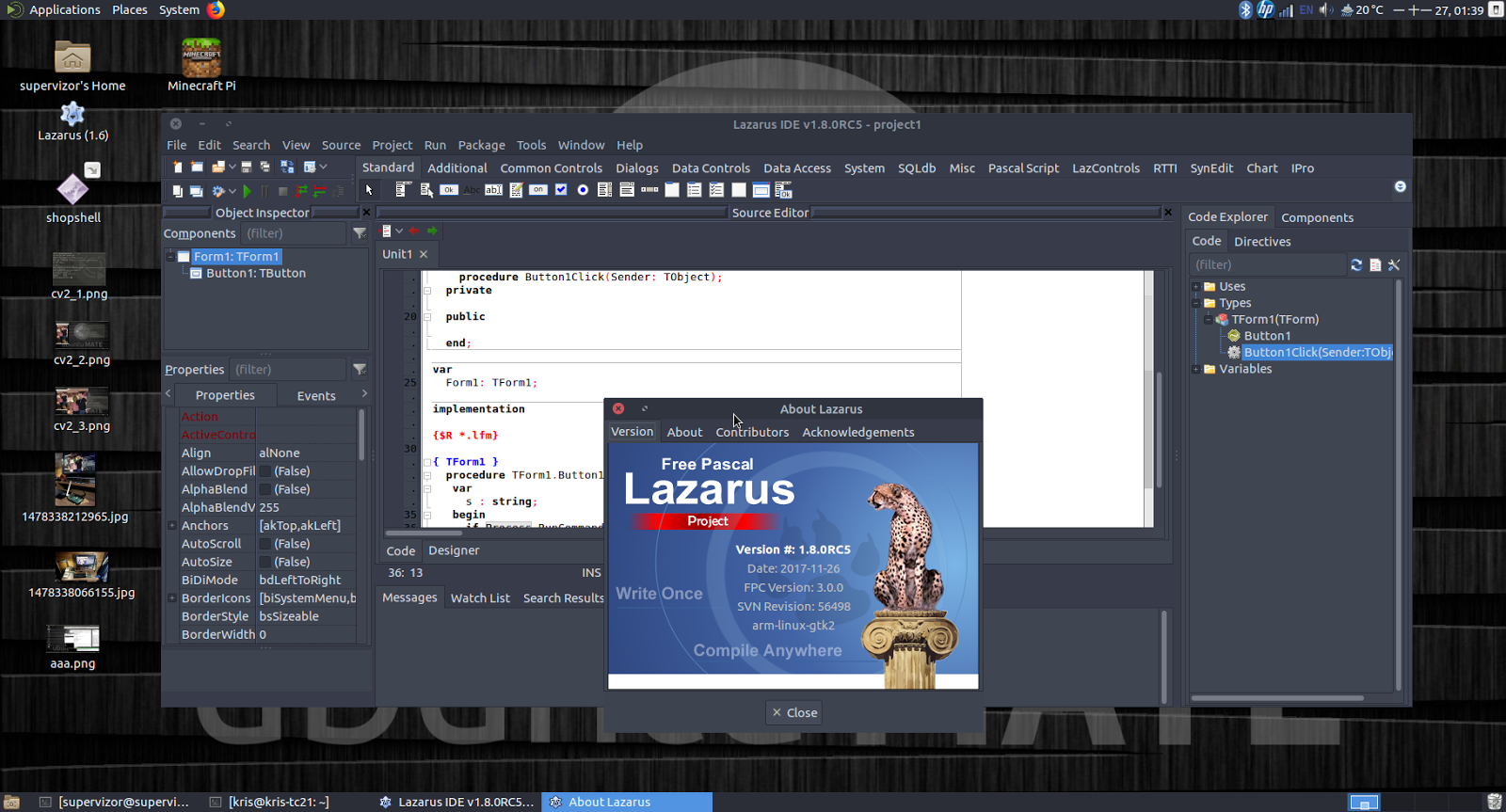The height and width of the screenshot is (812, 1506).
Task: Click the red back arrow in Source Editor
Action: pyautogui.click(x=414, y=231)
